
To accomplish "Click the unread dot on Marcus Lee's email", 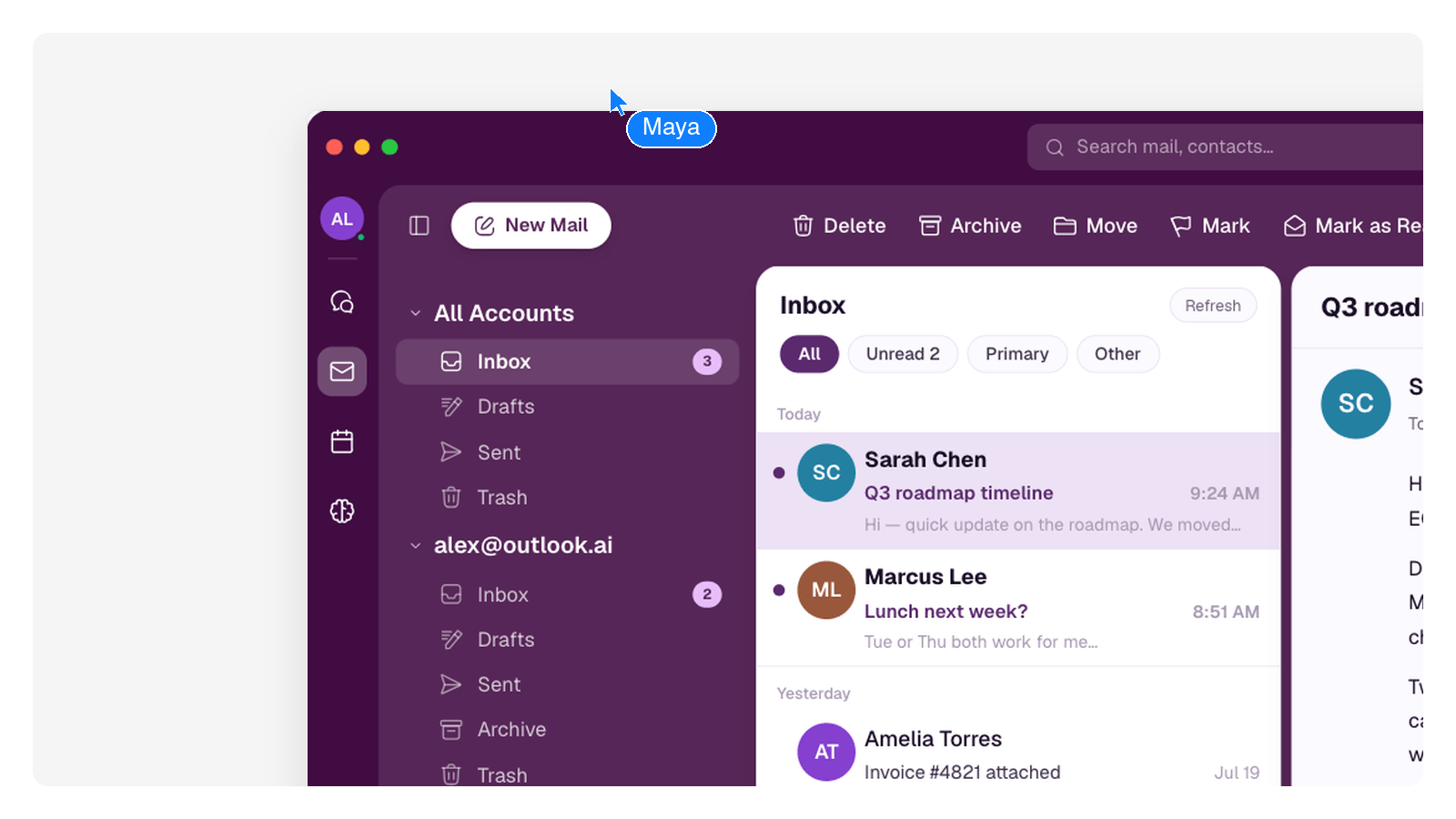I will (x=779, y=590).
